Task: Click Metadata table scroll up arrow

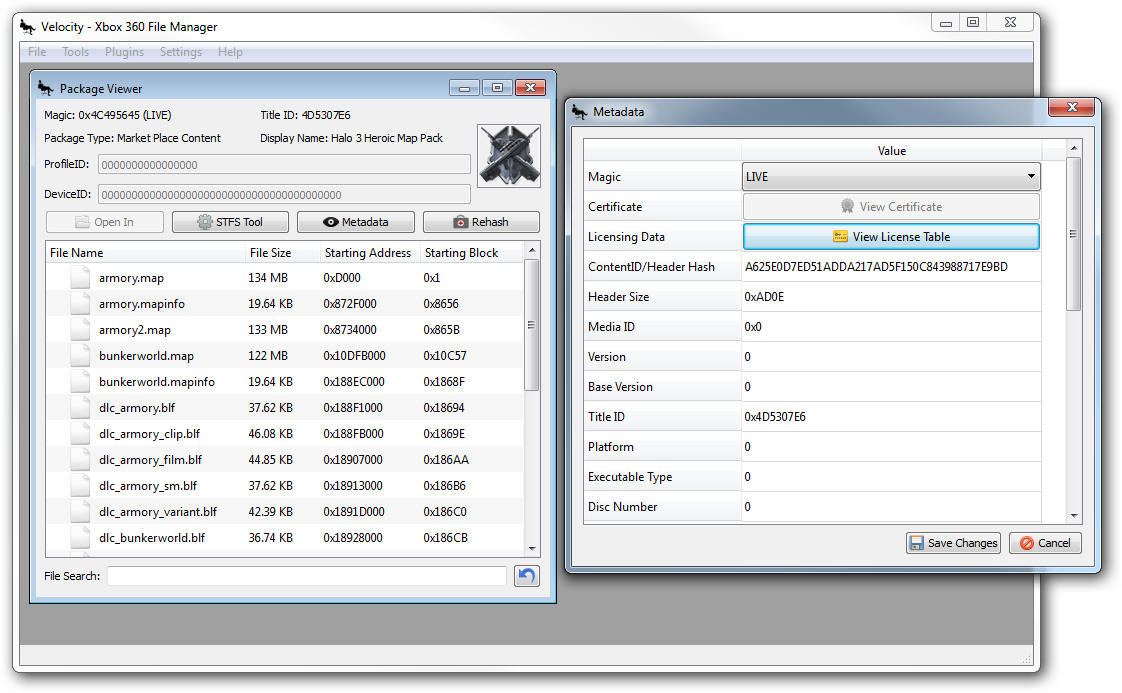Action: coord(1073,148)
